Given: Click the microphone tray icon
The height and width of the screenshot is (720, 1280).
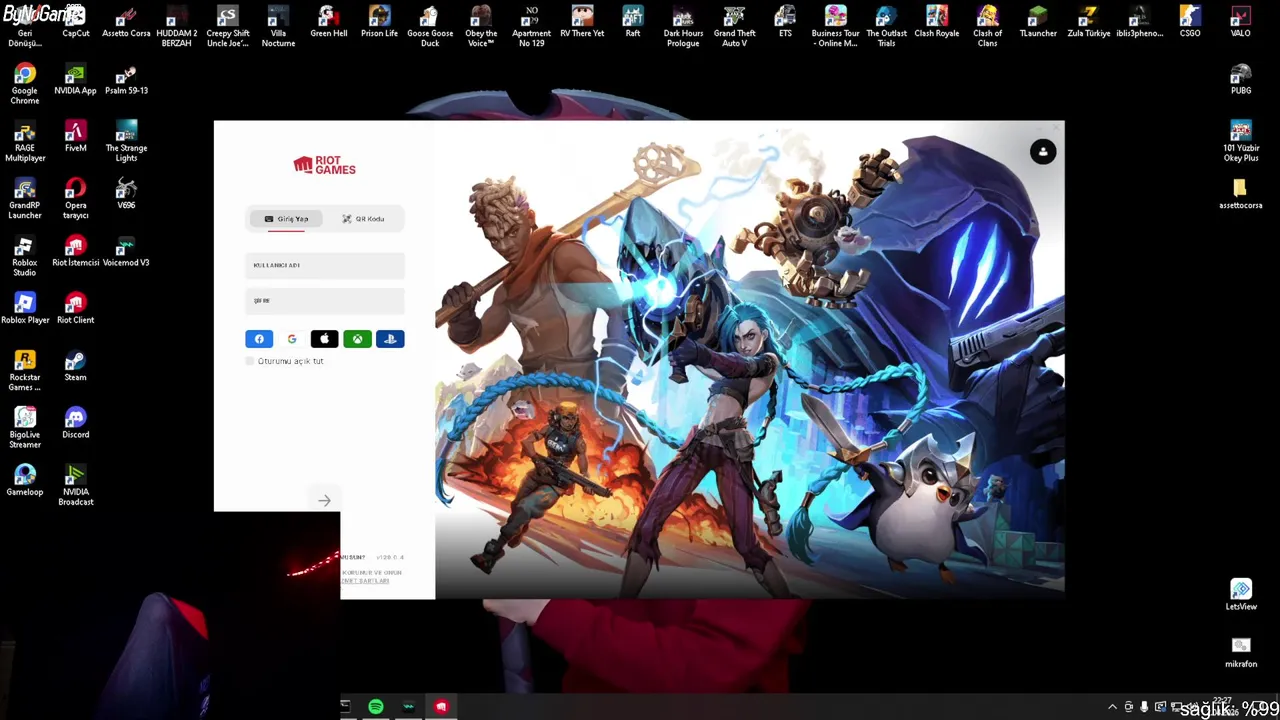Looking at the screenshot, I should click(x=1144, y=707).
